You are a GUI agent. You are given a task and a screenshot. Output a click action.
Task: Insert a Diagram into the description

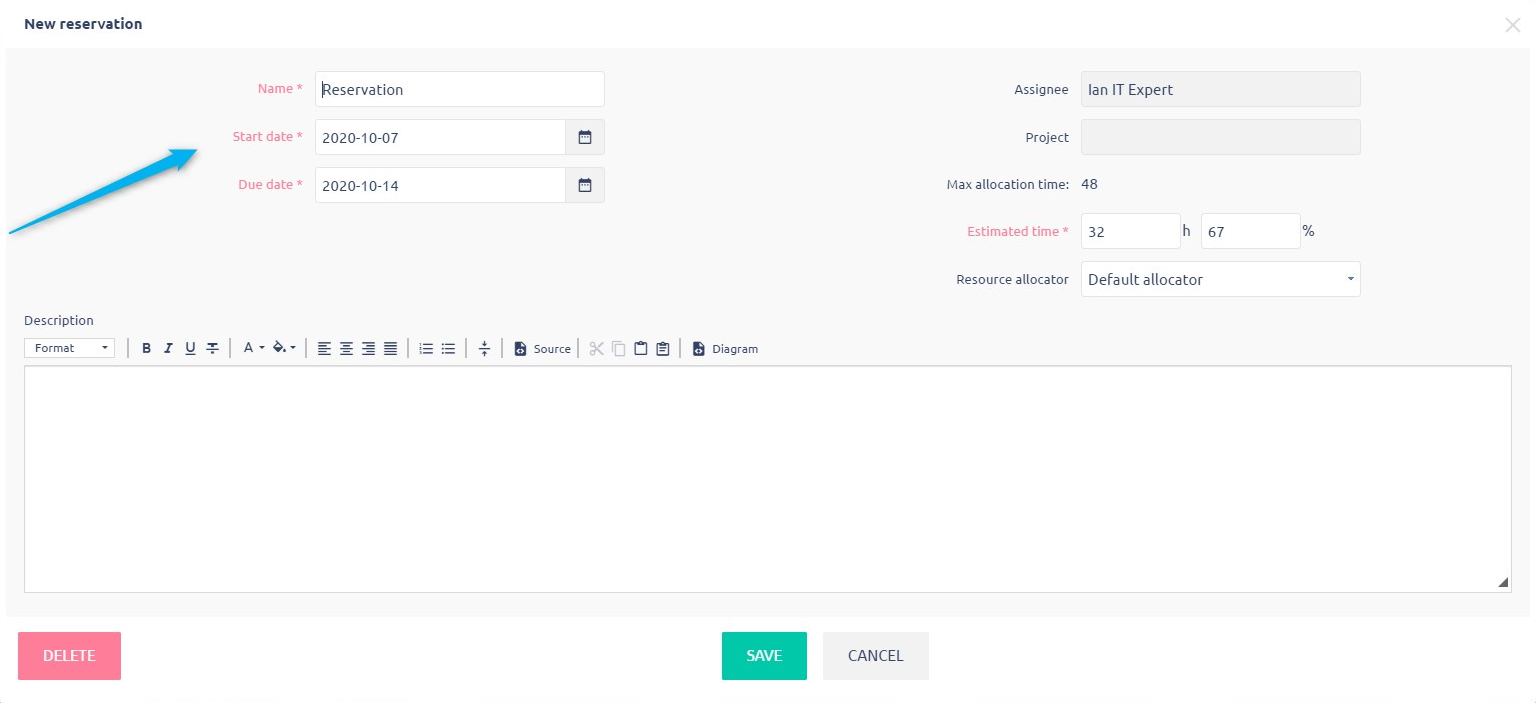(725, 349)
